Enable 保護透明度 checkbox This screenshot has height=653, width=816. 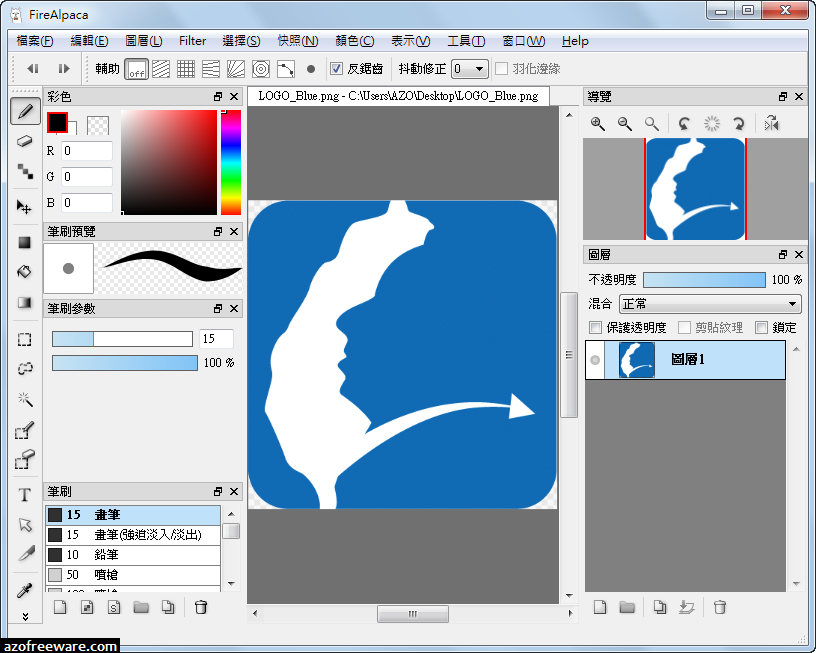(x=595, y=327)
